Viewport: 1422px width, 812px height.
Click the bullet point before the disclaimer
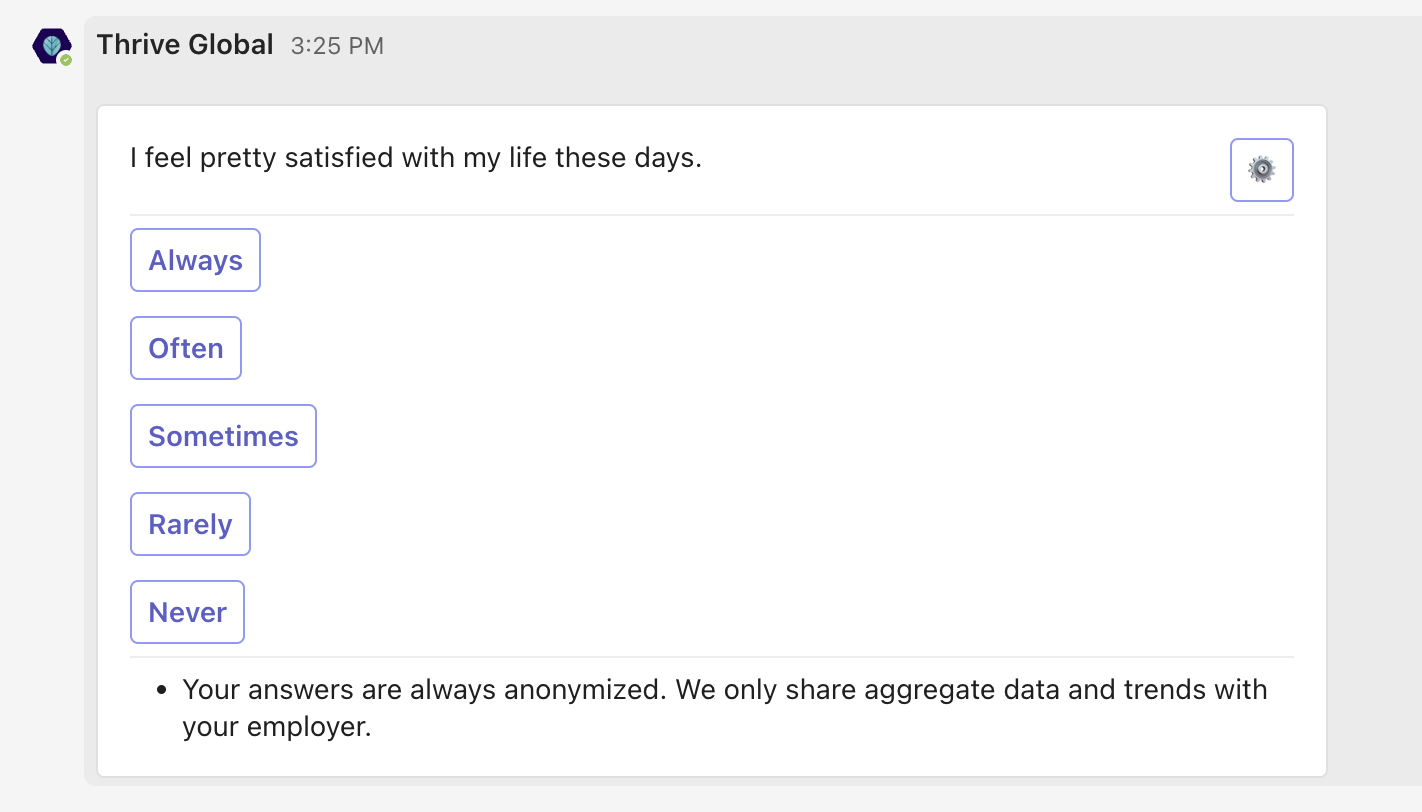click(162, 690)
